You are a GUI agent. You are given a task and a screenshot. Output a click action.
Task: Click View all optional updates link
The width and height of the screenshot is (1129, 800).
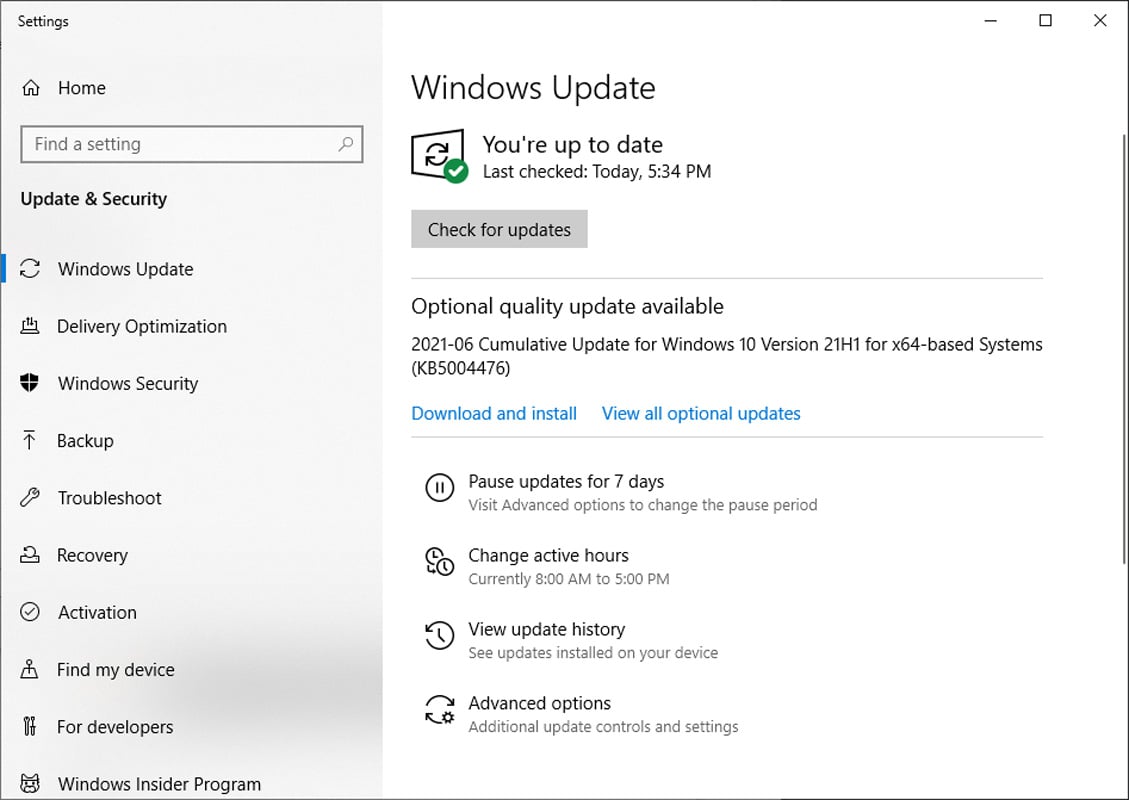point(701,413)
